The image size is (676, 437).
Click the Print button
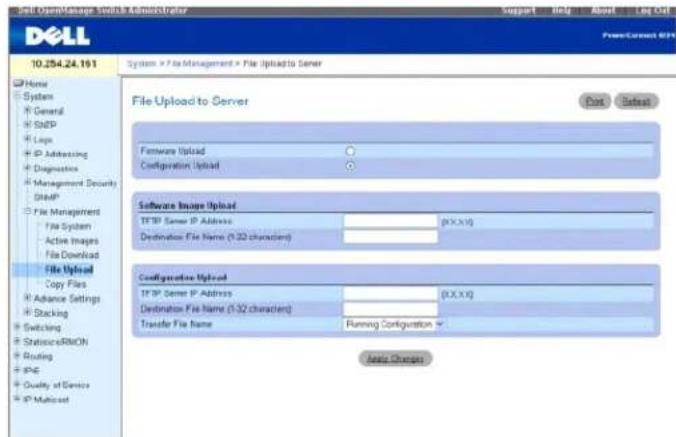click(x=595, y=101)
